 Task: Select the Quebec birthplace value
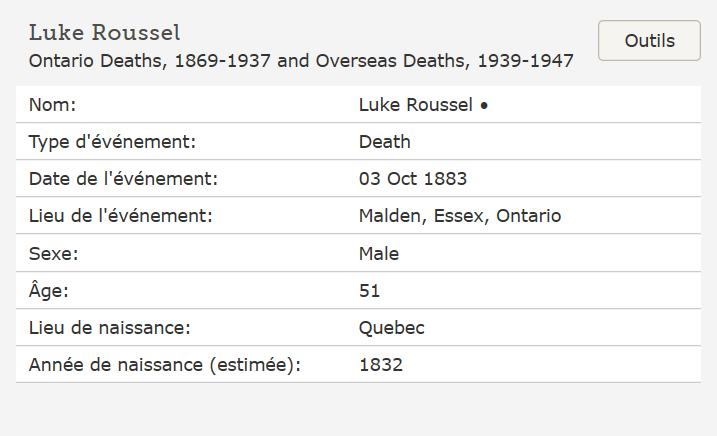pos(391,328)
